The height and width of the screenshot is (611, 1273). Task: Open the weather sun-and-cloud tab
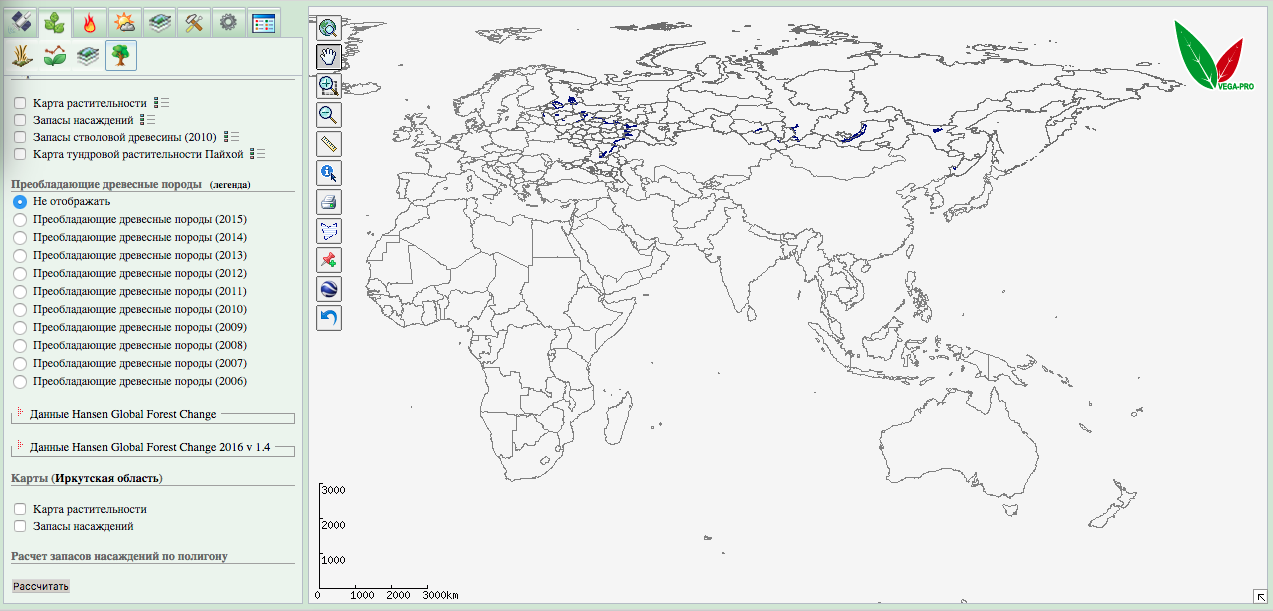point(125,22)
